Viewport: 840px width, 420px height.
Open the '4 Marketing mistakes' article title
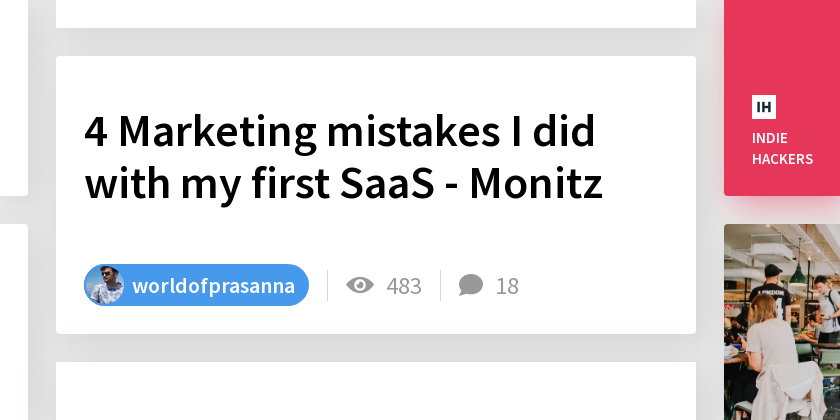(x=343, y=158)
